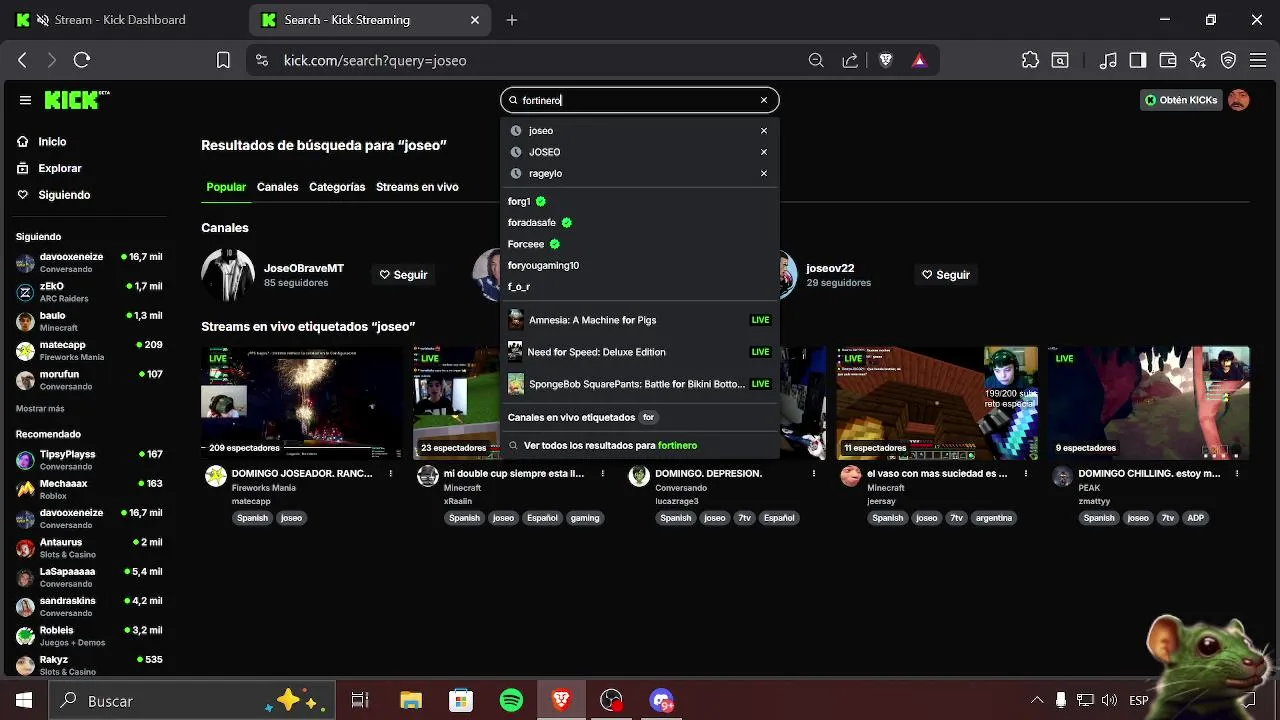Open TipsyPlayss recommended channel
Viewport: 1280px width, 720px height.
click(x=89, y=460)
